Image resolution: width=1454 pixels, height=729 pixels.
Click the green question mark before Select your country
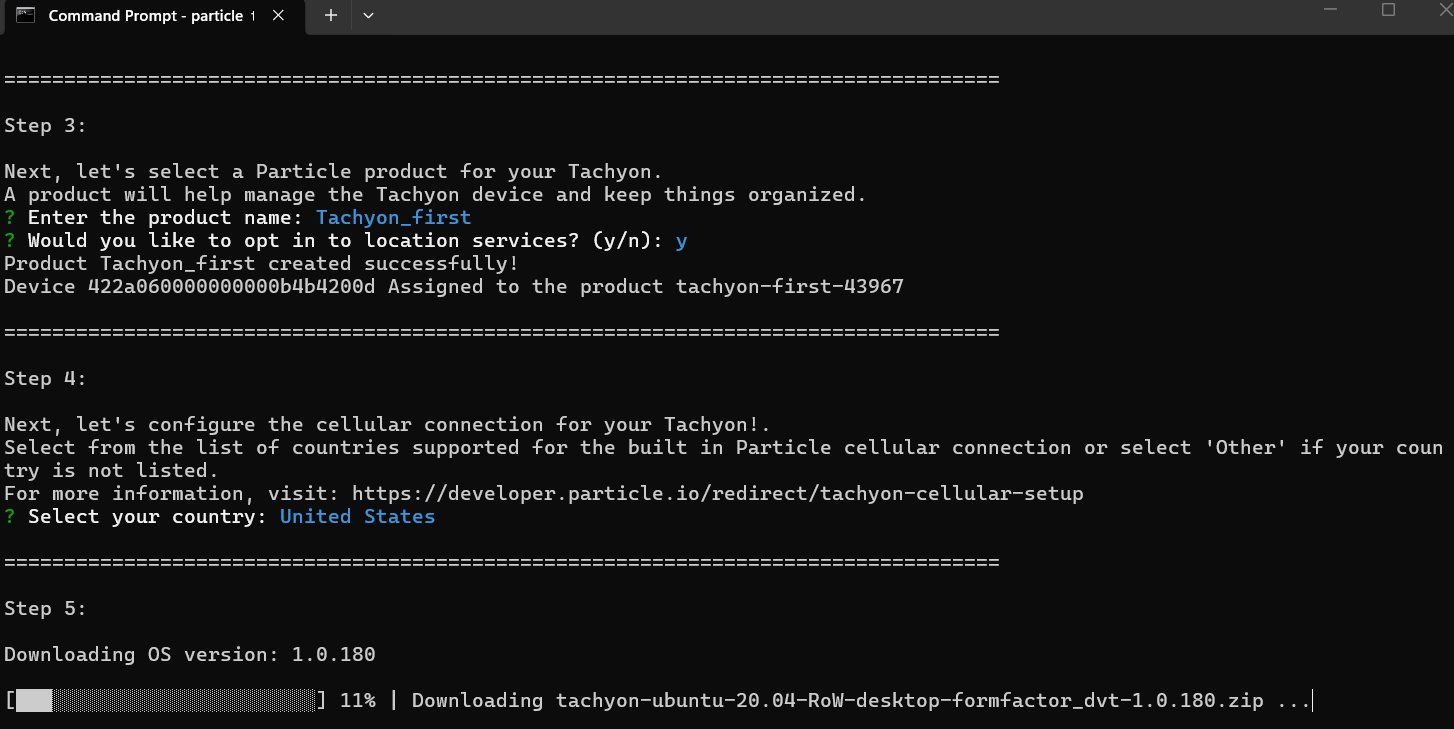pyautogui.click(x=10, y=517)
